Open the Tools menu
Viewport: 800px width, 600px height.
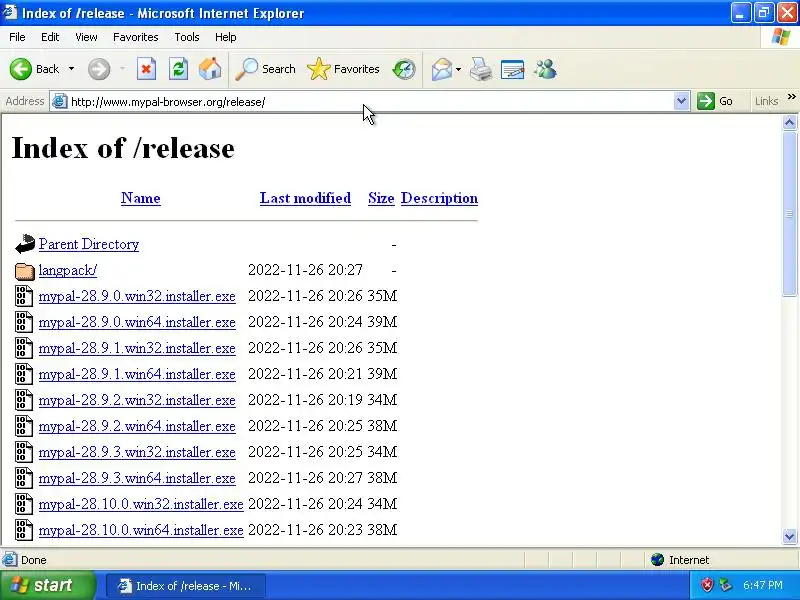[187, 37]
